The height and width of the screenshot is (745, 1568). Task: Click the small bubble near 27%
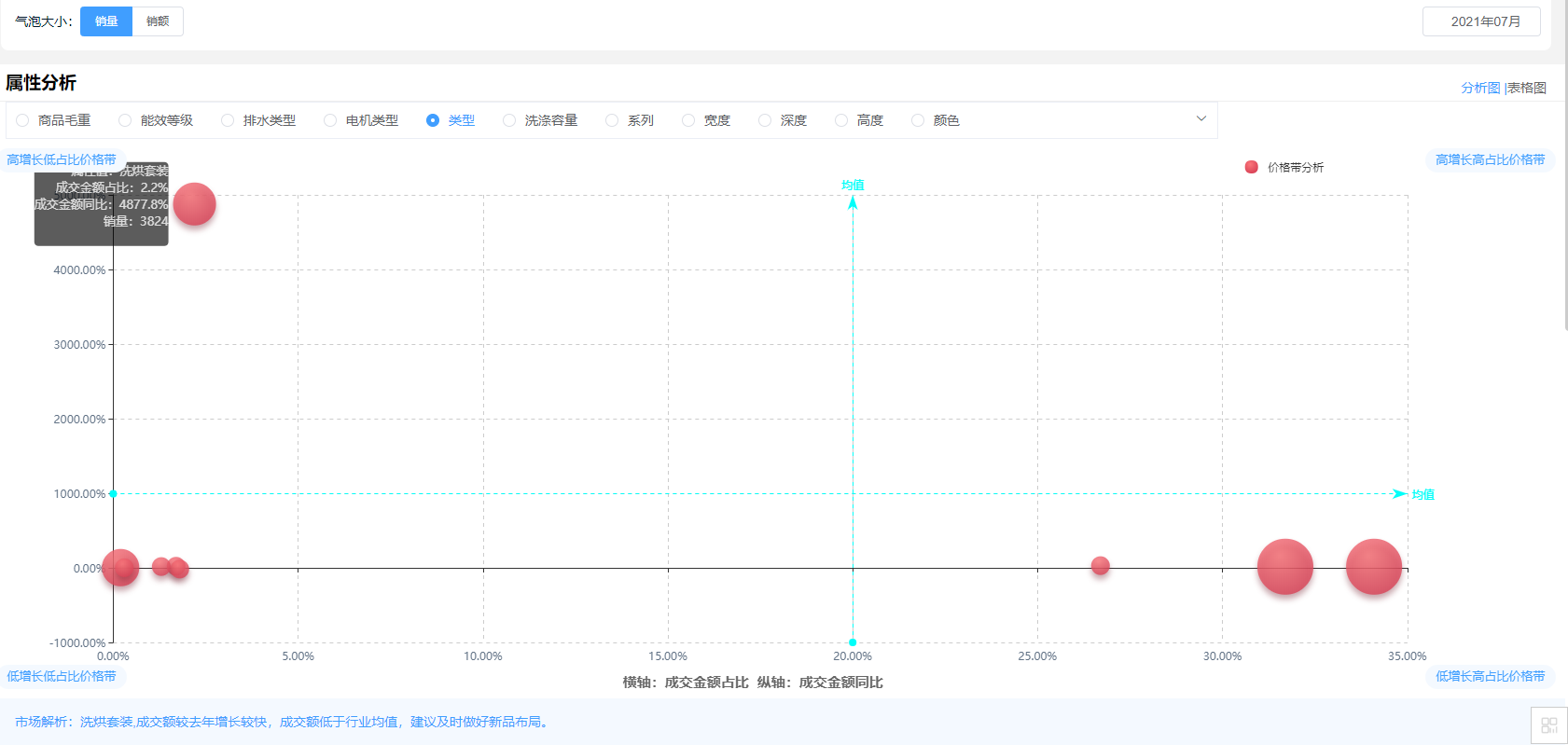point(1100,565)
